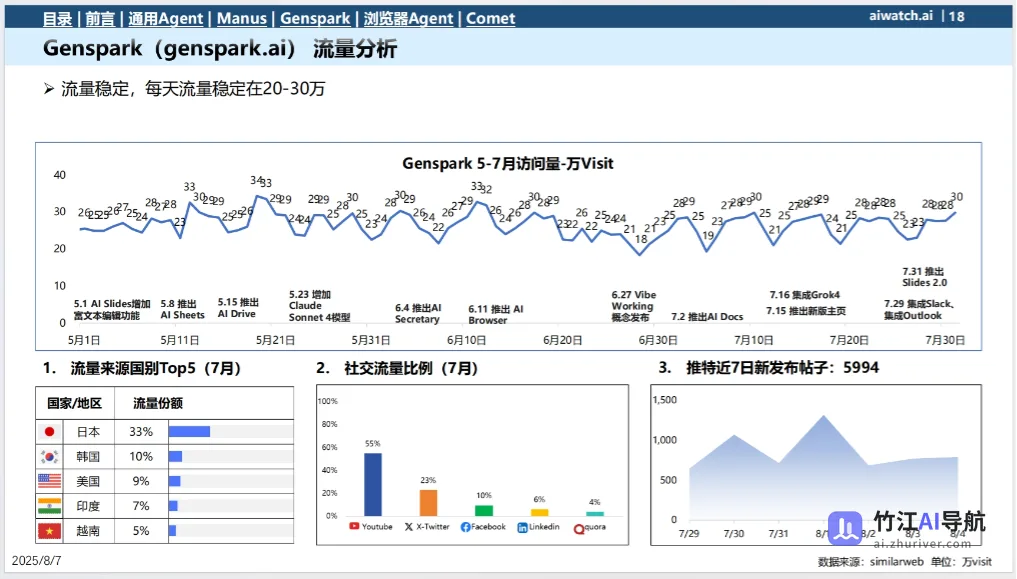The height and width of the screenshot is (579, 1017).
Task: Click the 7% share value for India
Action: [141, 506]
